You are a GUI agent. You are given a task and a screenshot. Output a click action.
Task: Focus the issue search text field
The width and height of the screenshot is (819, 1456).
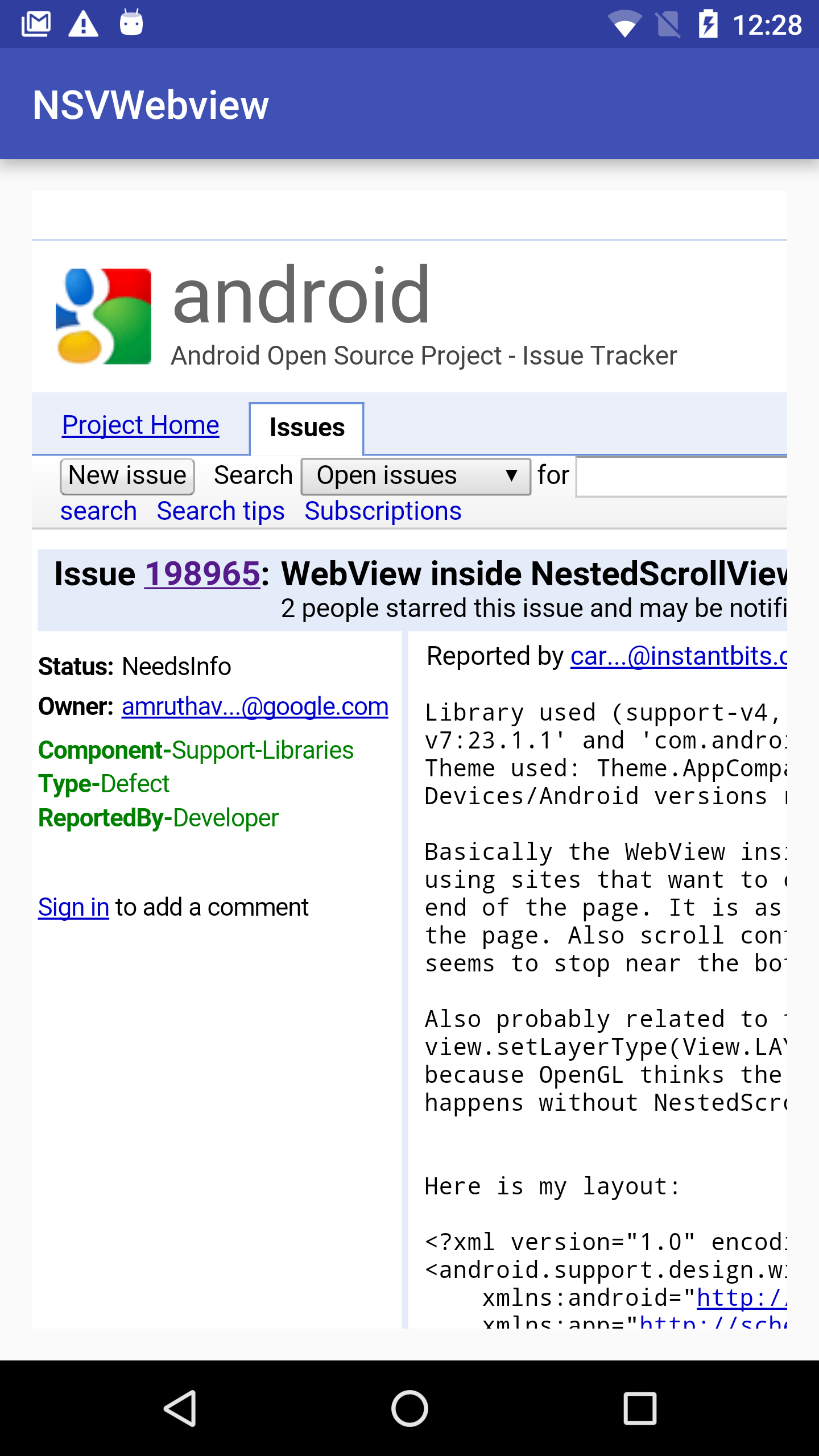(681, 477)
